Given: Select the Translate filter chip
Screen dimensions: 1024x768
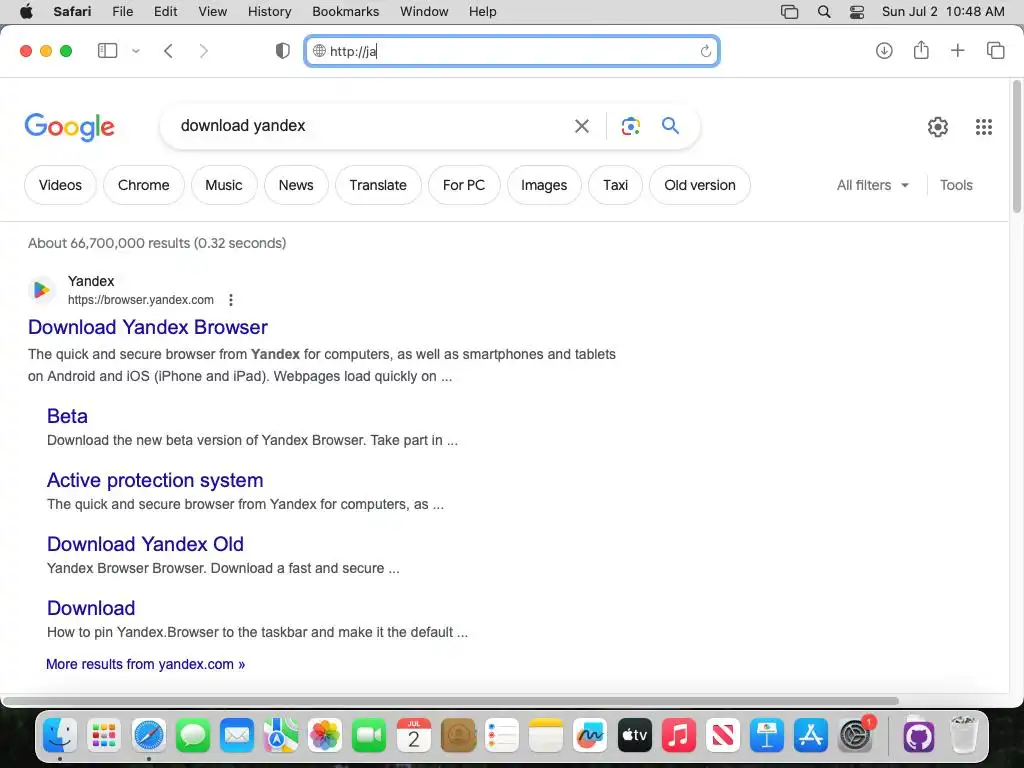Looking at the screenshot, I should tap(378, 185).
